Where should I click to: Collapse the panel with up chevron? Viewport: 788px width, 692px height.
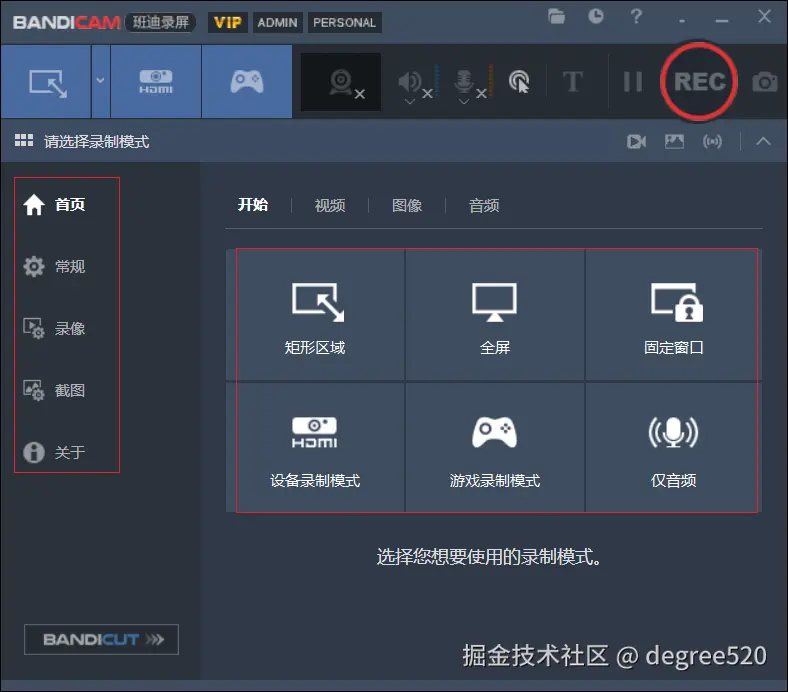click(763, 141)
